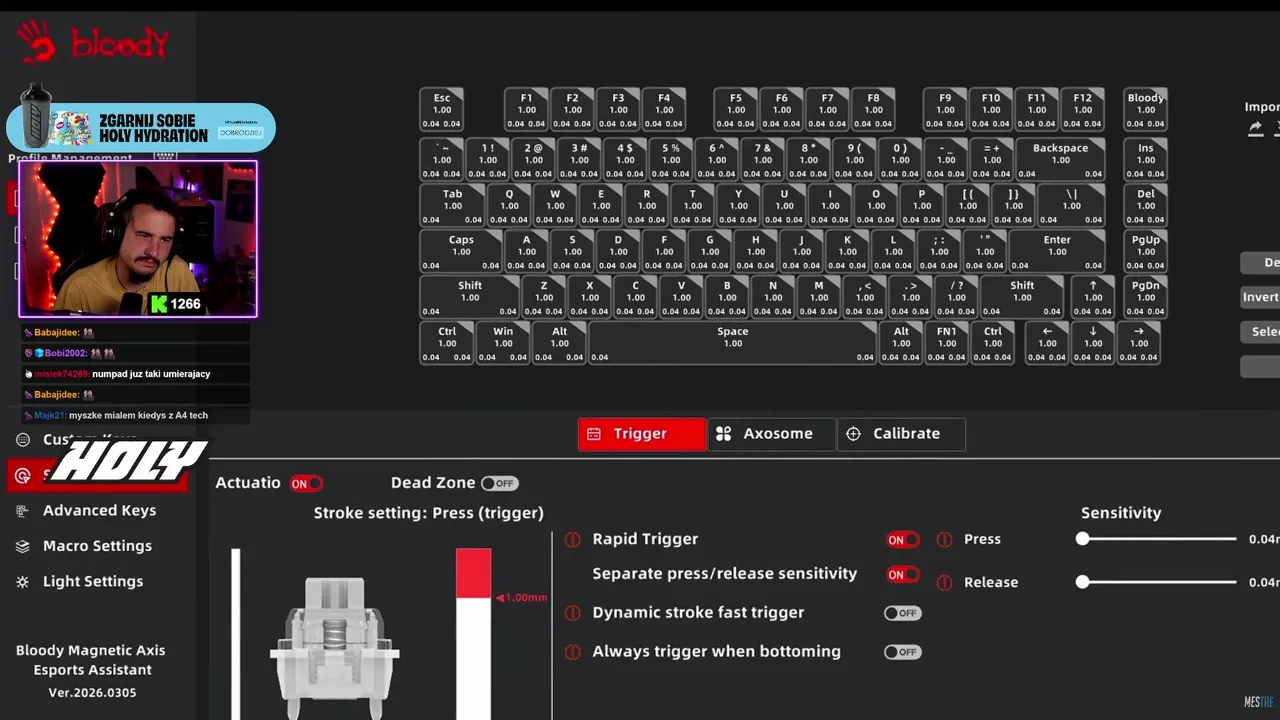The width and height of the screenshot is (1280, 720).
Task: Toggle Separate press/release sensitivity switch
Action: click(903, 574)
